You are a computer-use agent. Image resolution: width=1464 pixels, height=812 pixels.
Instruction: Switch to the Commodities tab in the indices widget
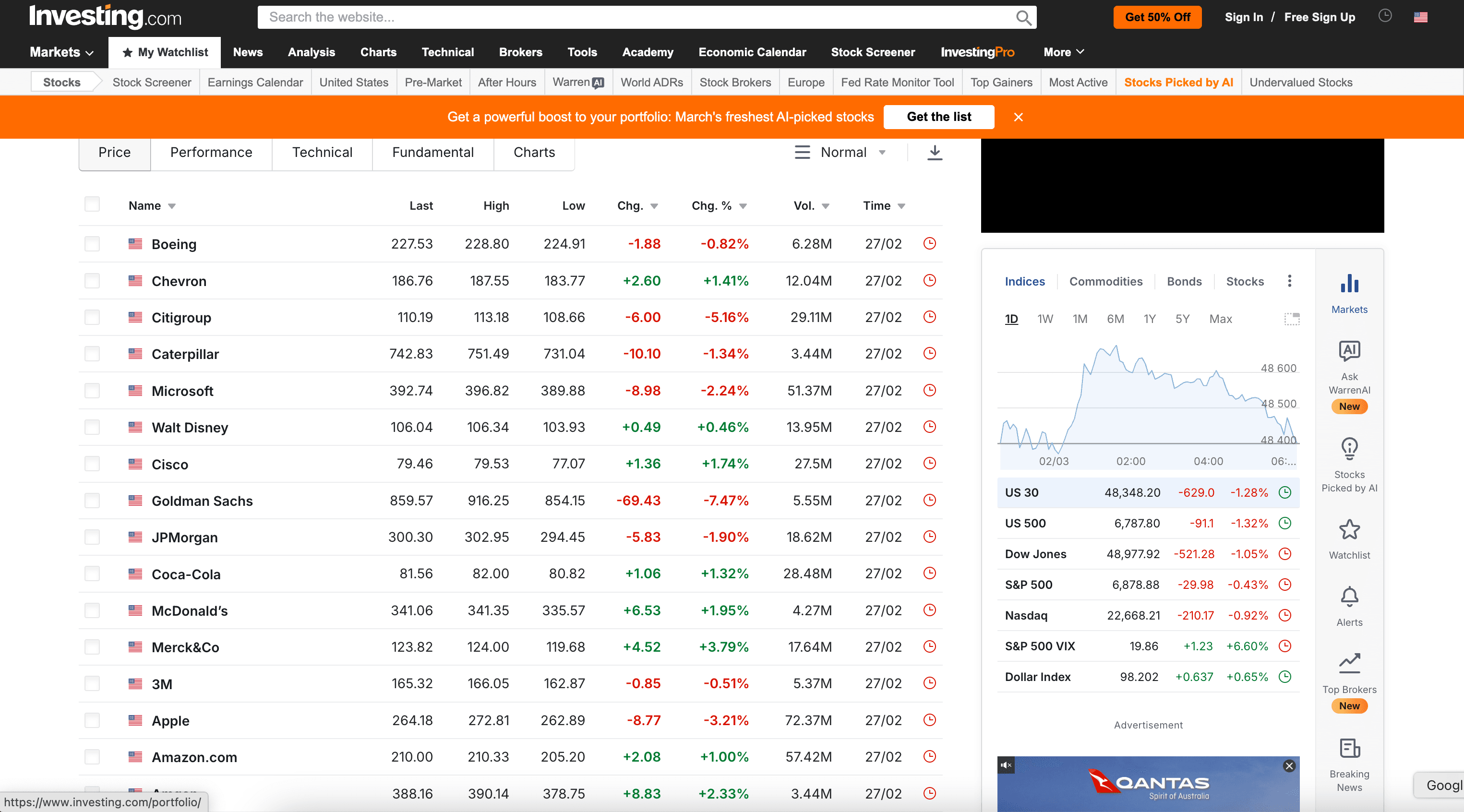tap(1106, 281)
